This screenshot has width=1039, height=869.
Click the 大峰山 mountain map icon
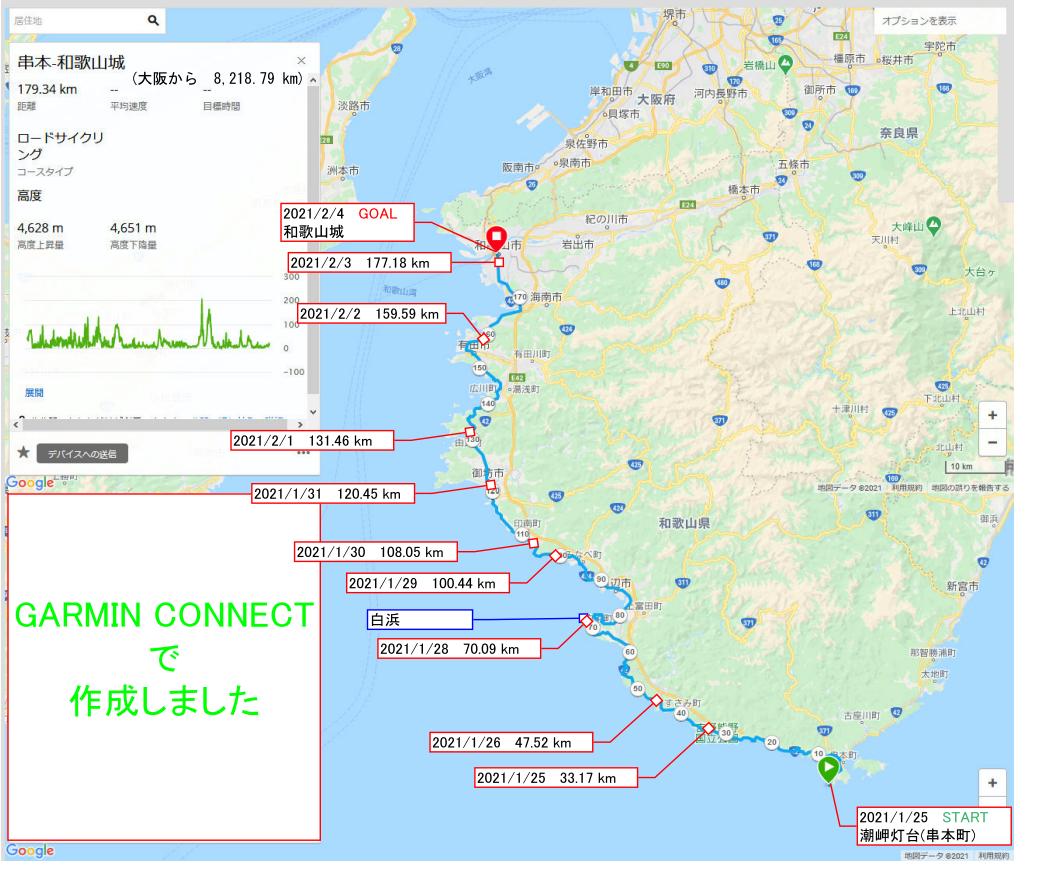click(x=934, y=226)
